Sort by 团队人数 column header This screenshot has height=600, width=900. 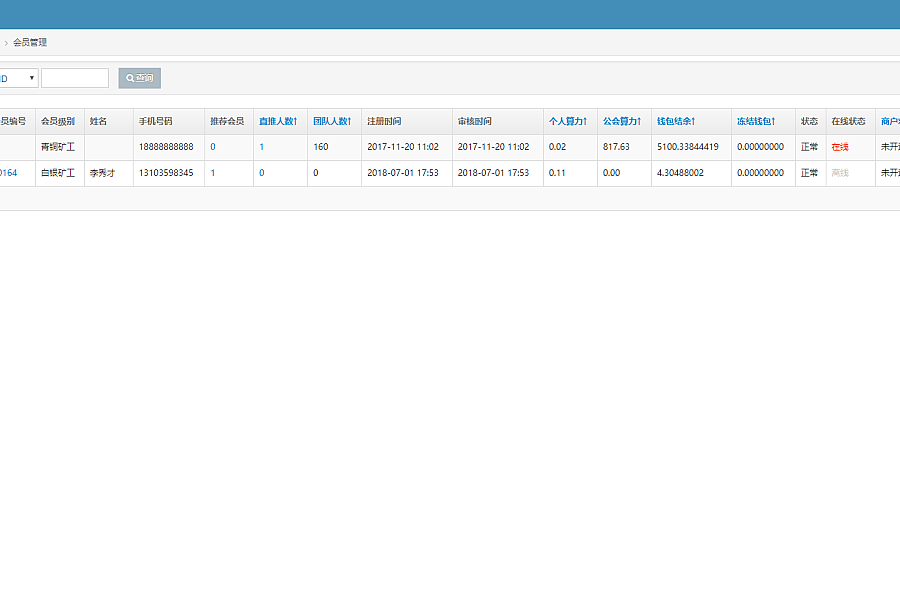tap(331, 121)
